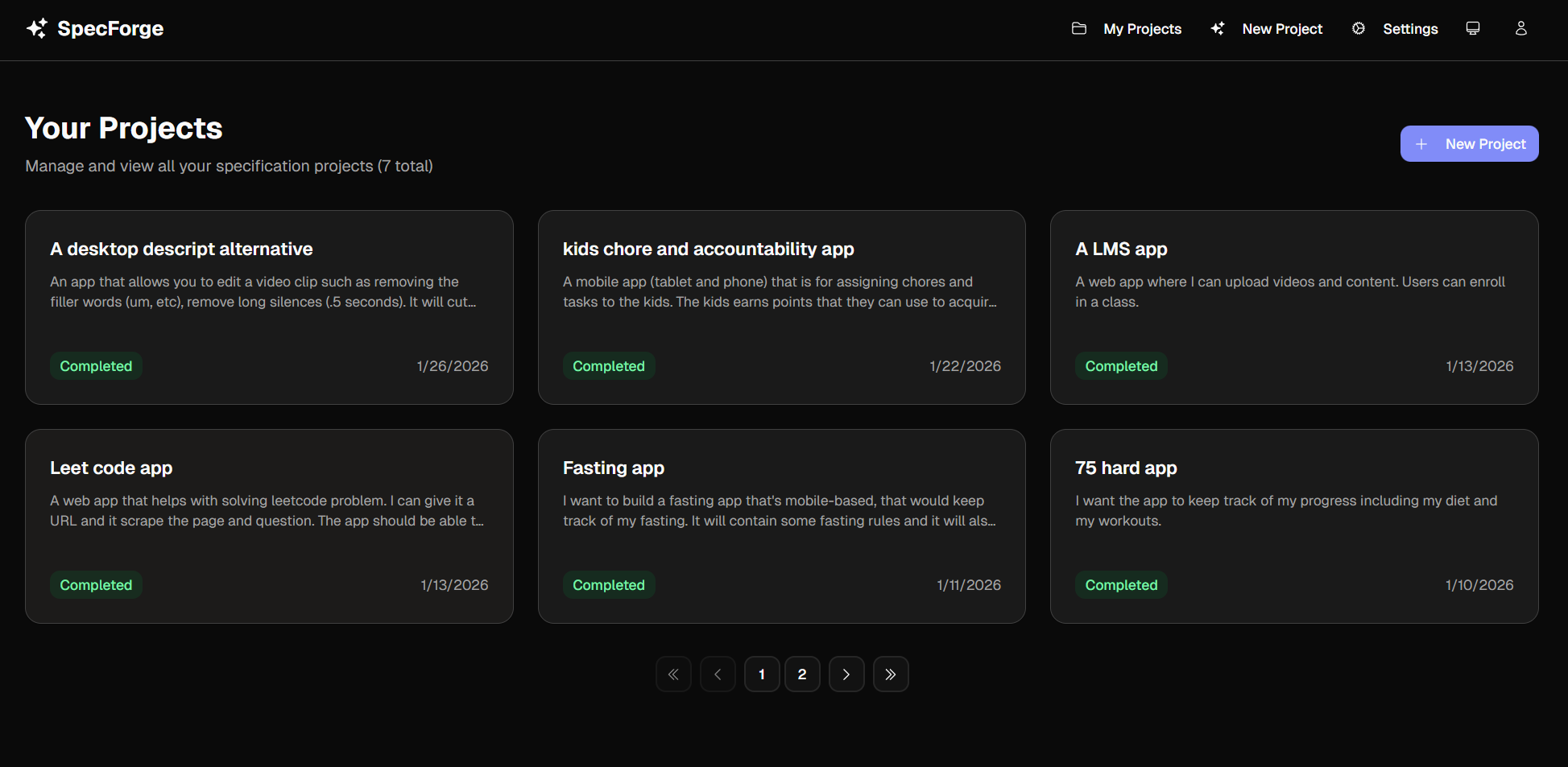Open the kids chore and accountability app card

pos(781,307)
